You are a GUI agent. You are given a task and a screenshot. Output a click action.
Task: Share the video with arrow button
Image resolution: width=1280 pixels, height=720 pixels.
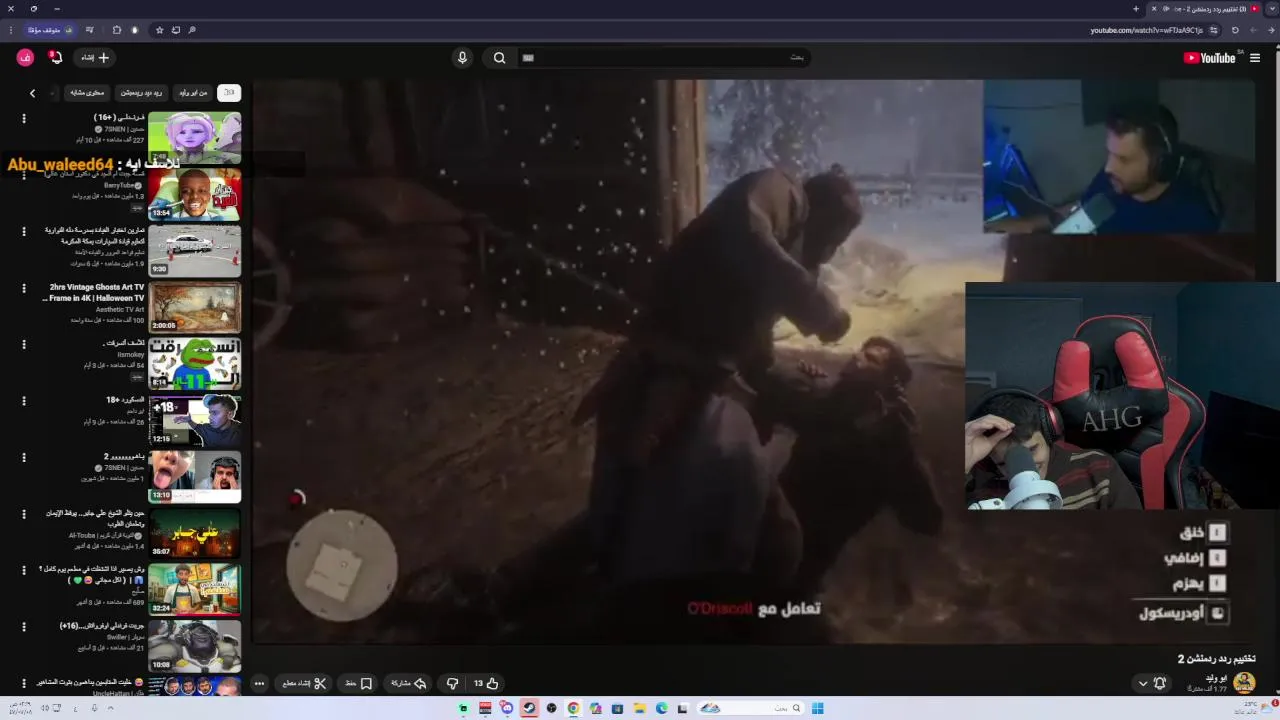click(408, 683)
